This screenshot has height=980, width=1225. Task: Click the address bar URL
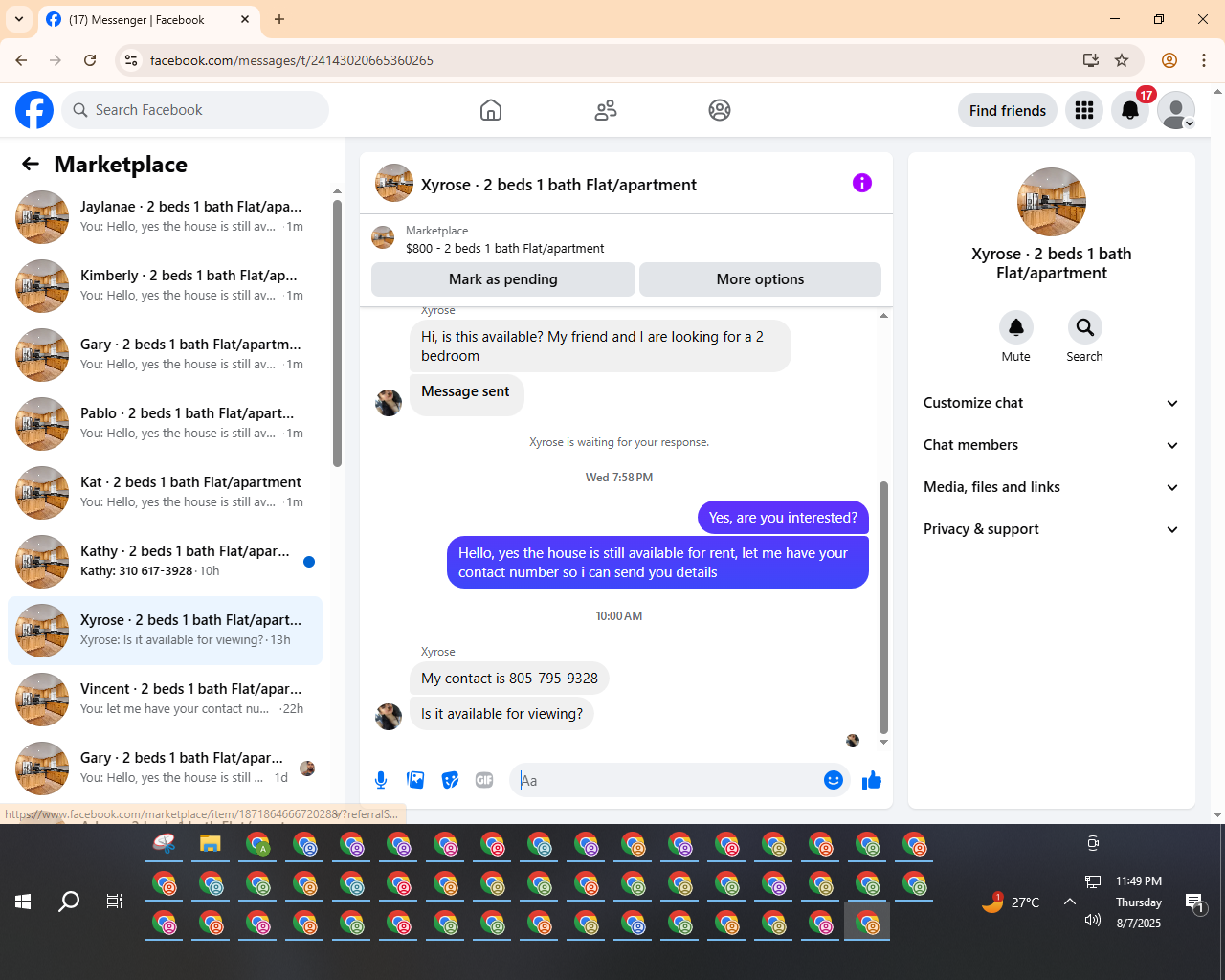(x=292, y=60)
